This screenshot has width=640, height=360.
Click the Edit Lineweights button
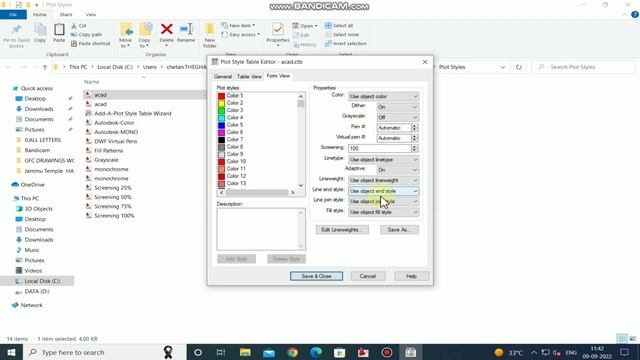click(x=342, y=230)
